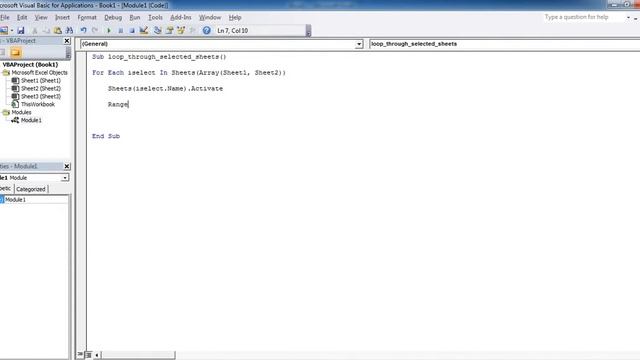
Task: Expand the (General) object dropdown arrow
Action: pyautogui.click(x=359, y=44)
